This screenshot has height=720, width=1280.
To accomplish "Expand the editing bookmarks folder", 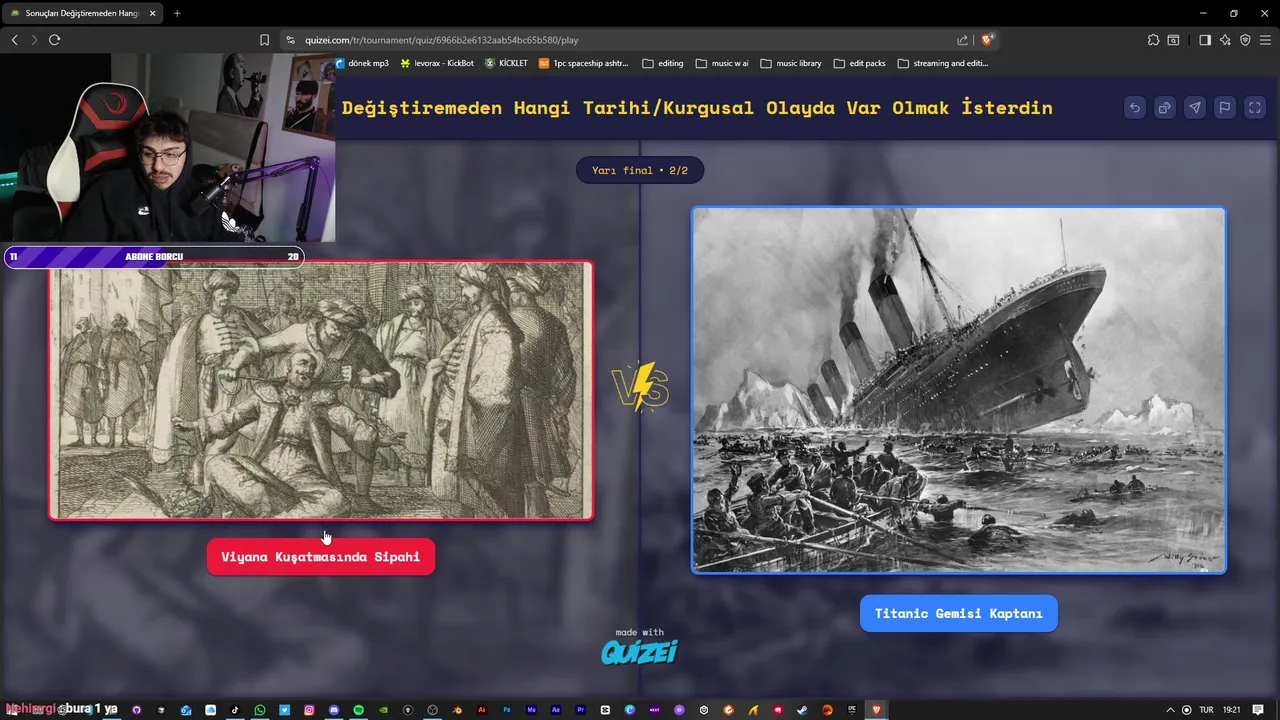I will (663, 63).
